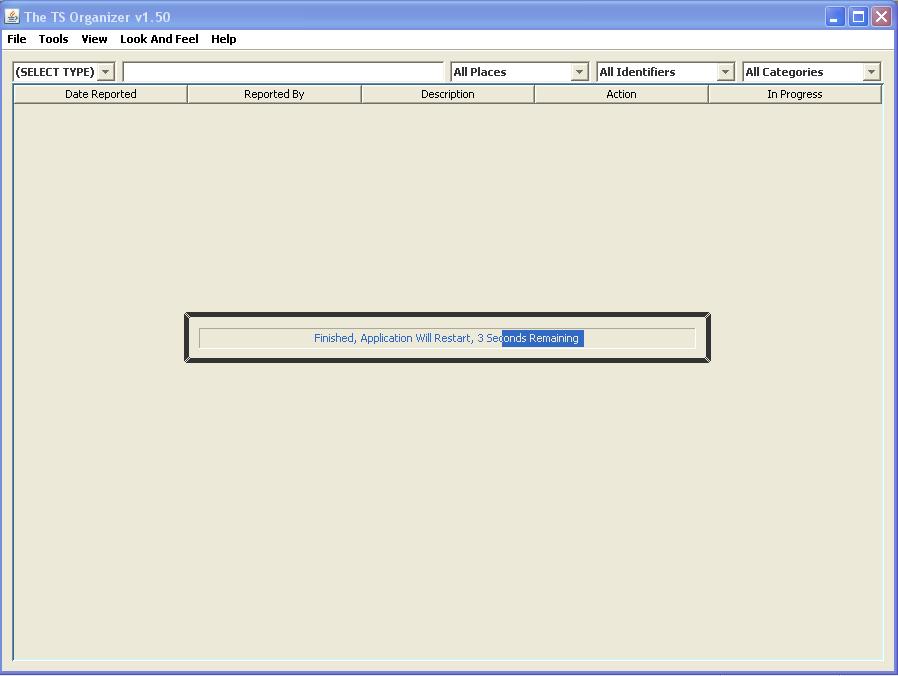Click the Action column header
This screenshot has width=898, height=676.
point(621,94)
